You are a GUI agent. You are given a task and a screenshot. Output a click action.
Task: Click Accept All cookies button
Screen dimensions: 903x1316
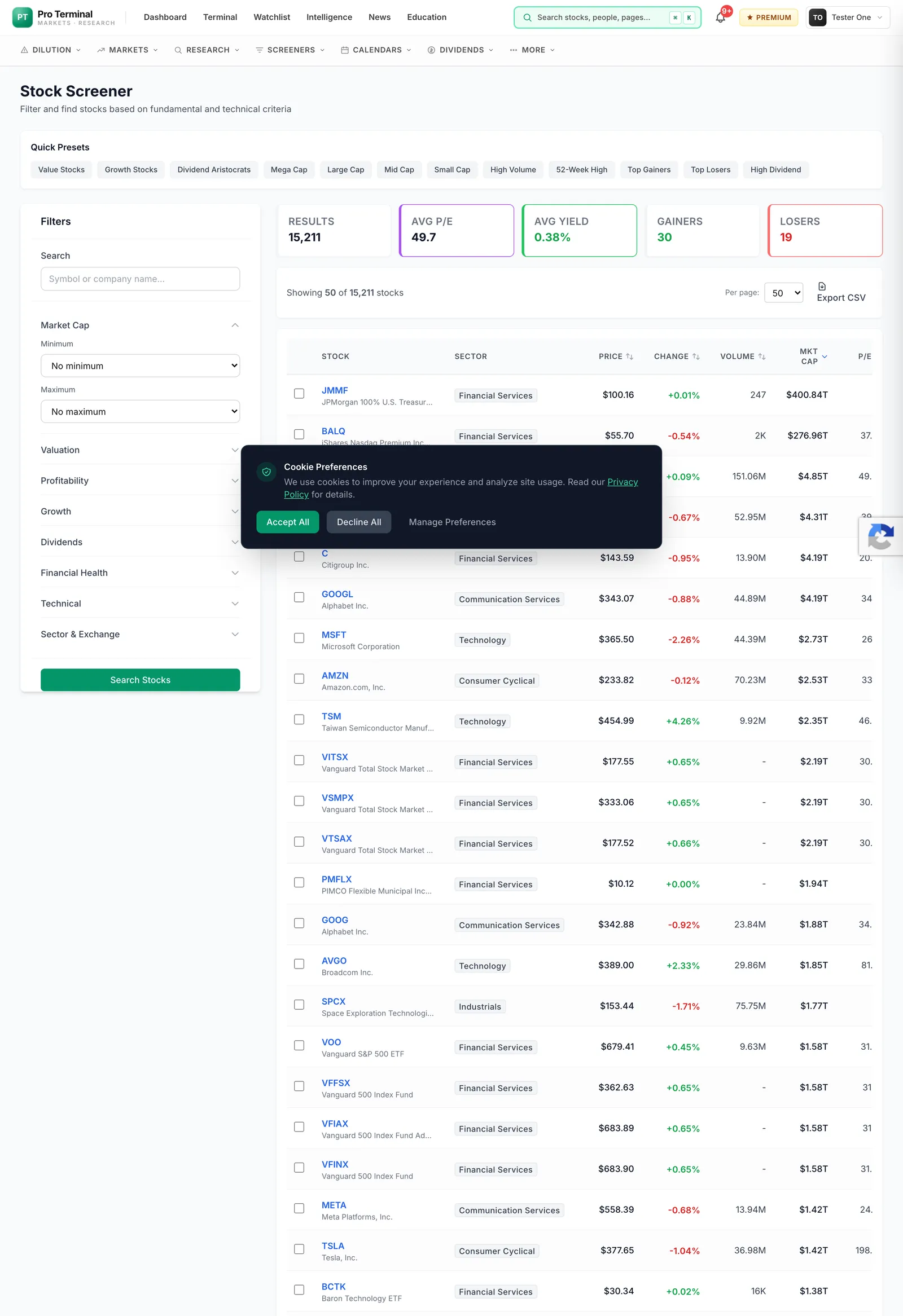coord(287,522)
